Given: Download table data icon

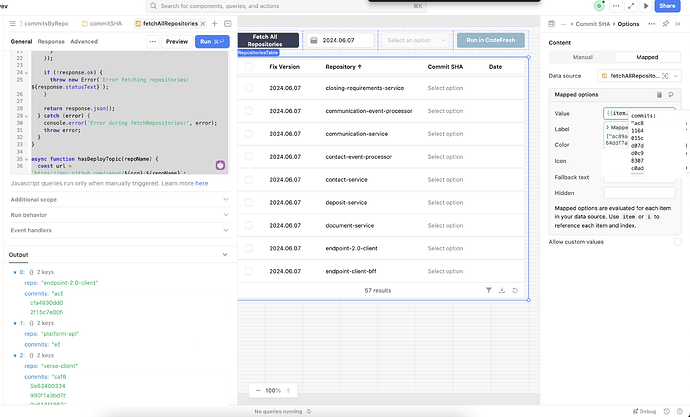Looking at the screenshot, I should click(x=502, y=290).
